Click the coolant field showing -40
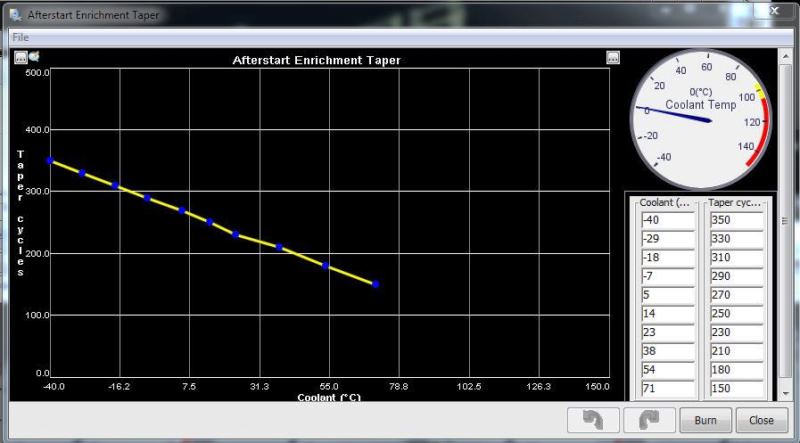 [666, 220]
